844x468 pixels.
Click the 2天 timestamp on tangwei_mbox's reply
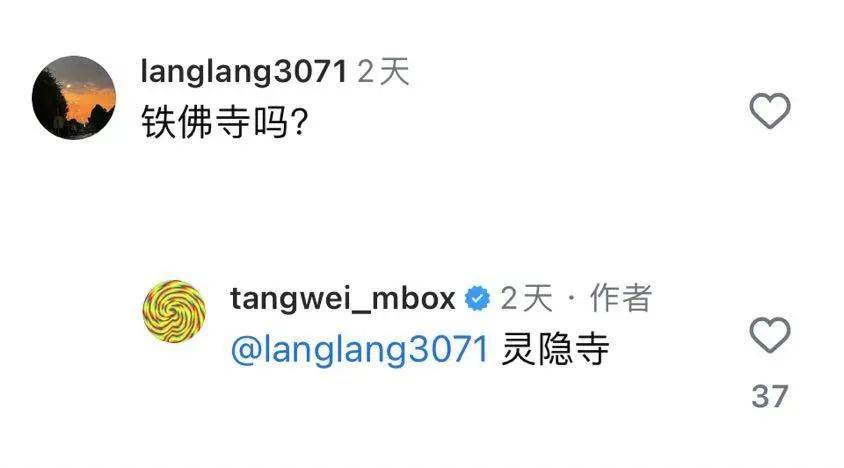[x=526, y=298]
